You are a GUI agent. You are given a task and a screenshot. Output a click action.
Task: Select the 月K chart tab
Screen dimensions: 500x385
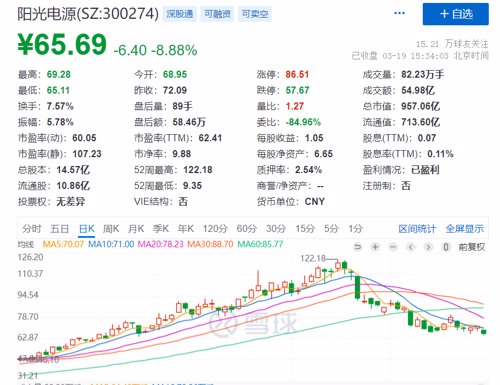(136, 229)
